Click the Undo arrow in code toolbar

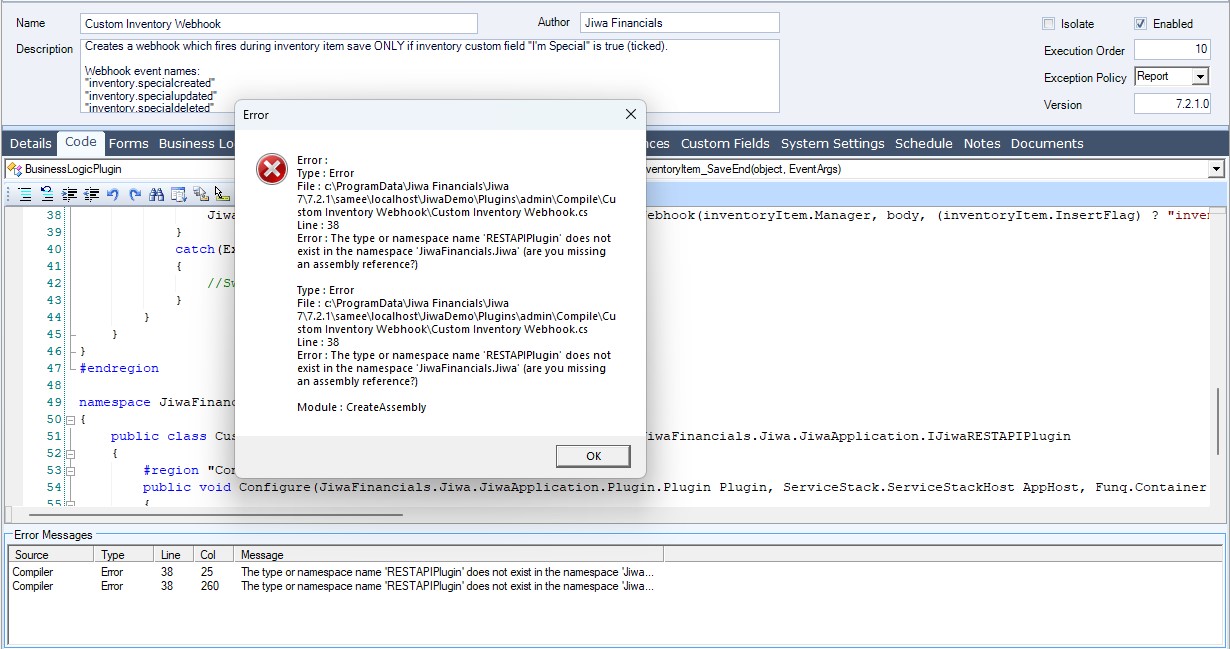(x=112, y=194)
